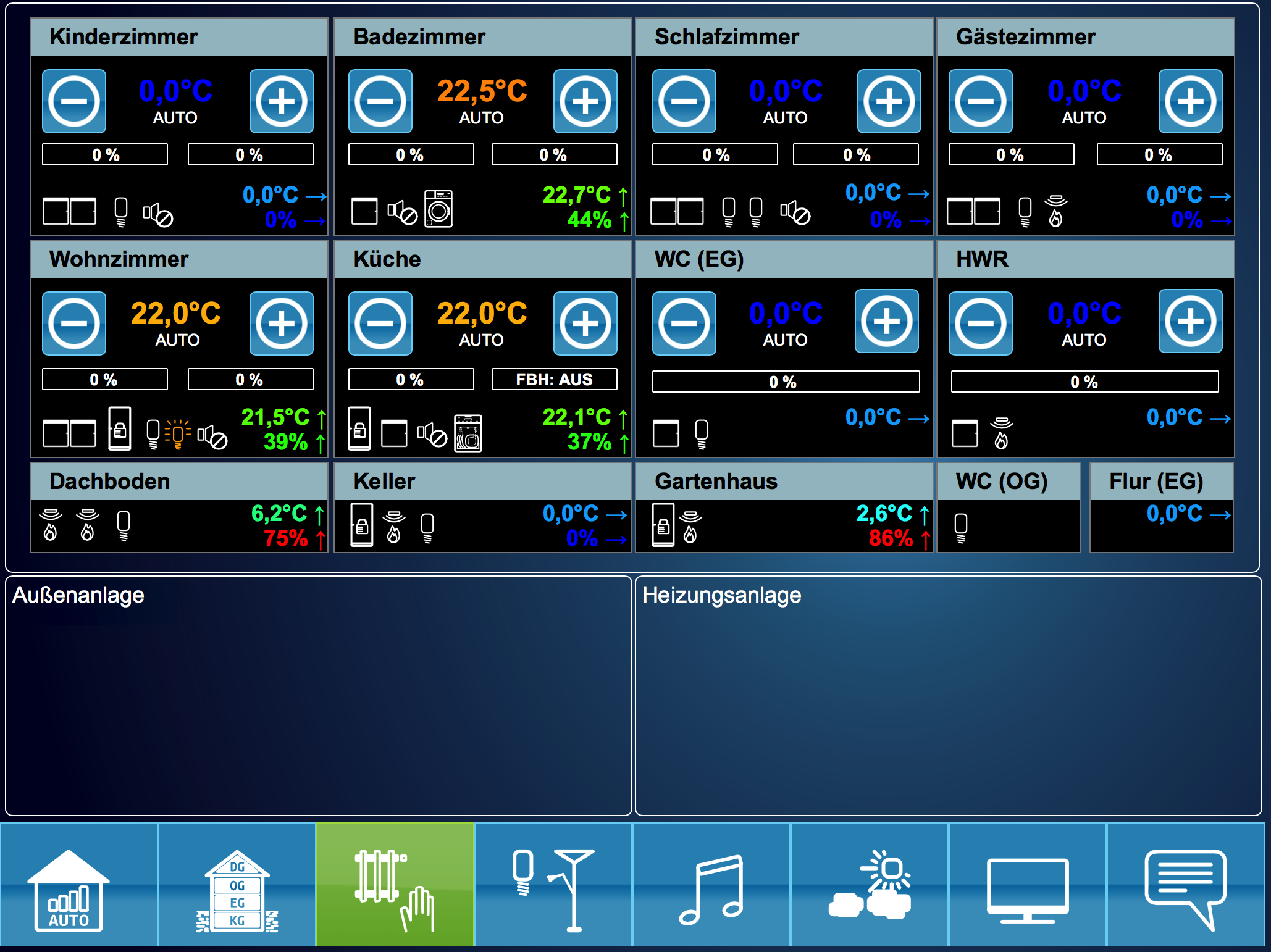Toggle the lamp icon in Dachboden
Image resolution: width=1271 pixels, height=952 pixels.
pos(124,526)
